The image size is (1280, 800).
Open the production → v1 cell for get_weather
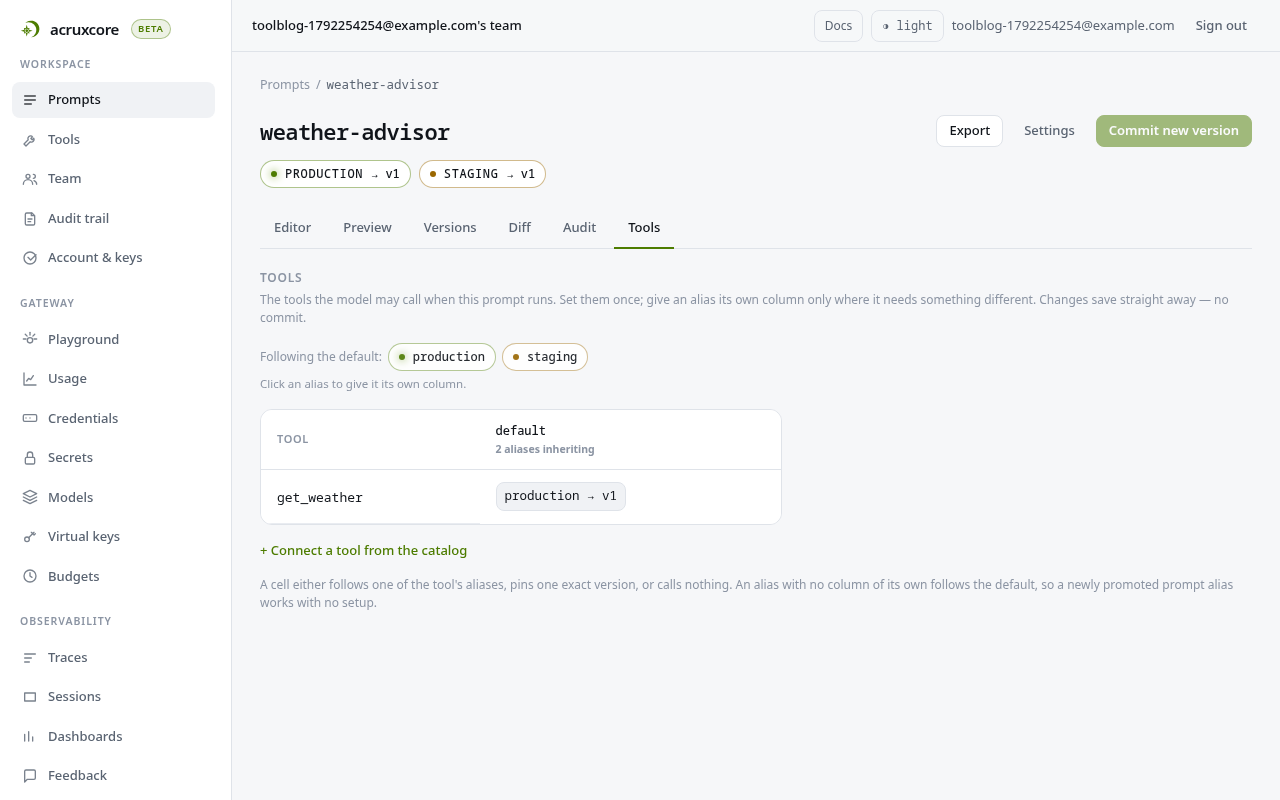(x=561, y=496)
